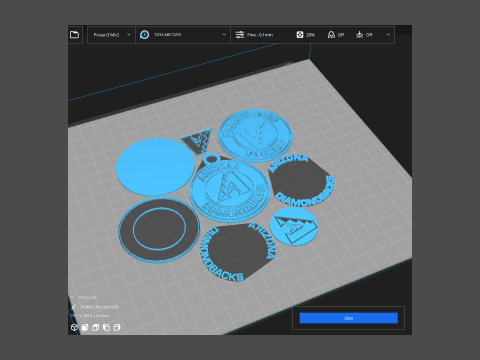Viewport: 480px width, 360px height.
Task: Select the small round mountain-logo disc
Action: (x=294, y=226)
